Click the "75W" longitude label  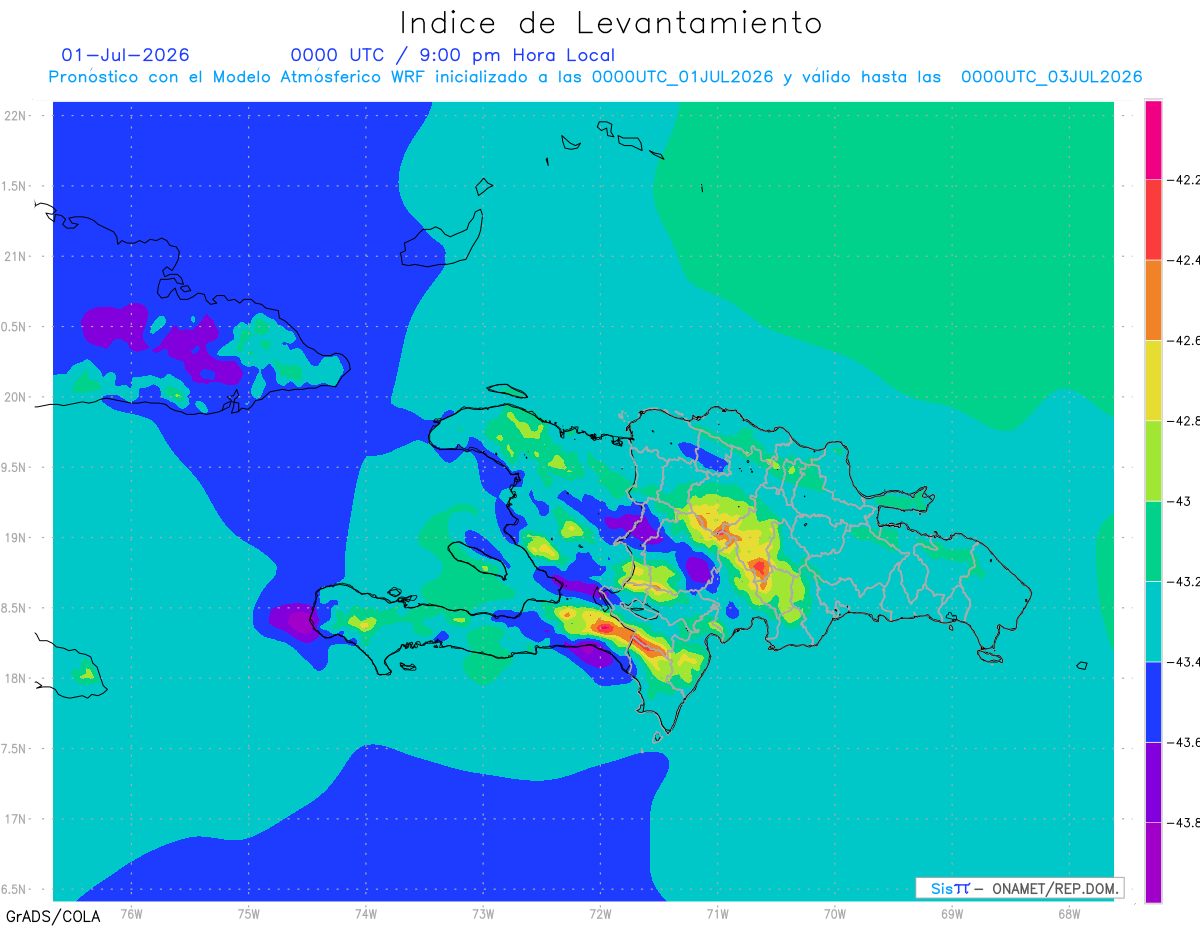point(249,914)
